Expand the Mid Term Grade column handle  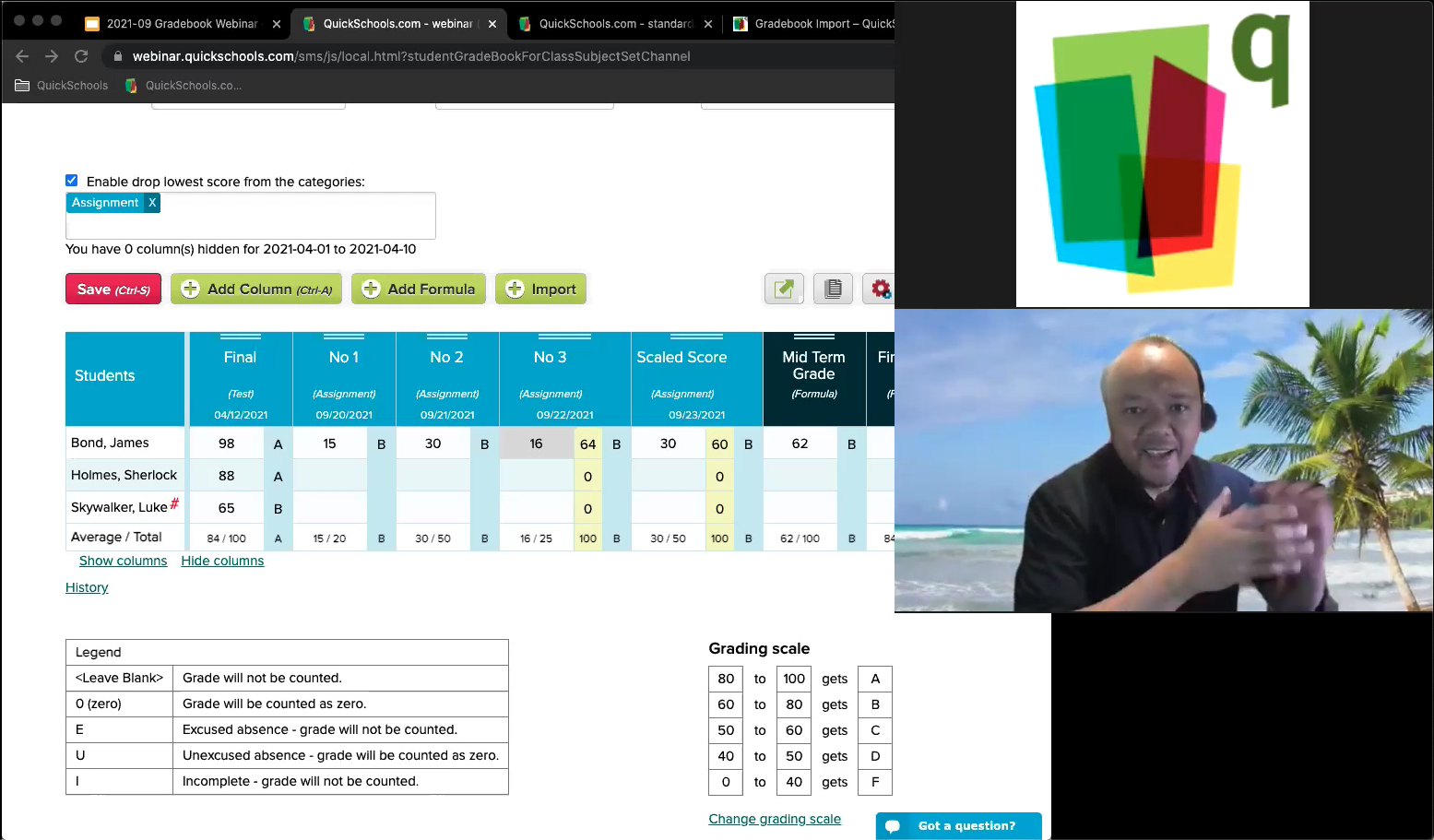(813, 337)
